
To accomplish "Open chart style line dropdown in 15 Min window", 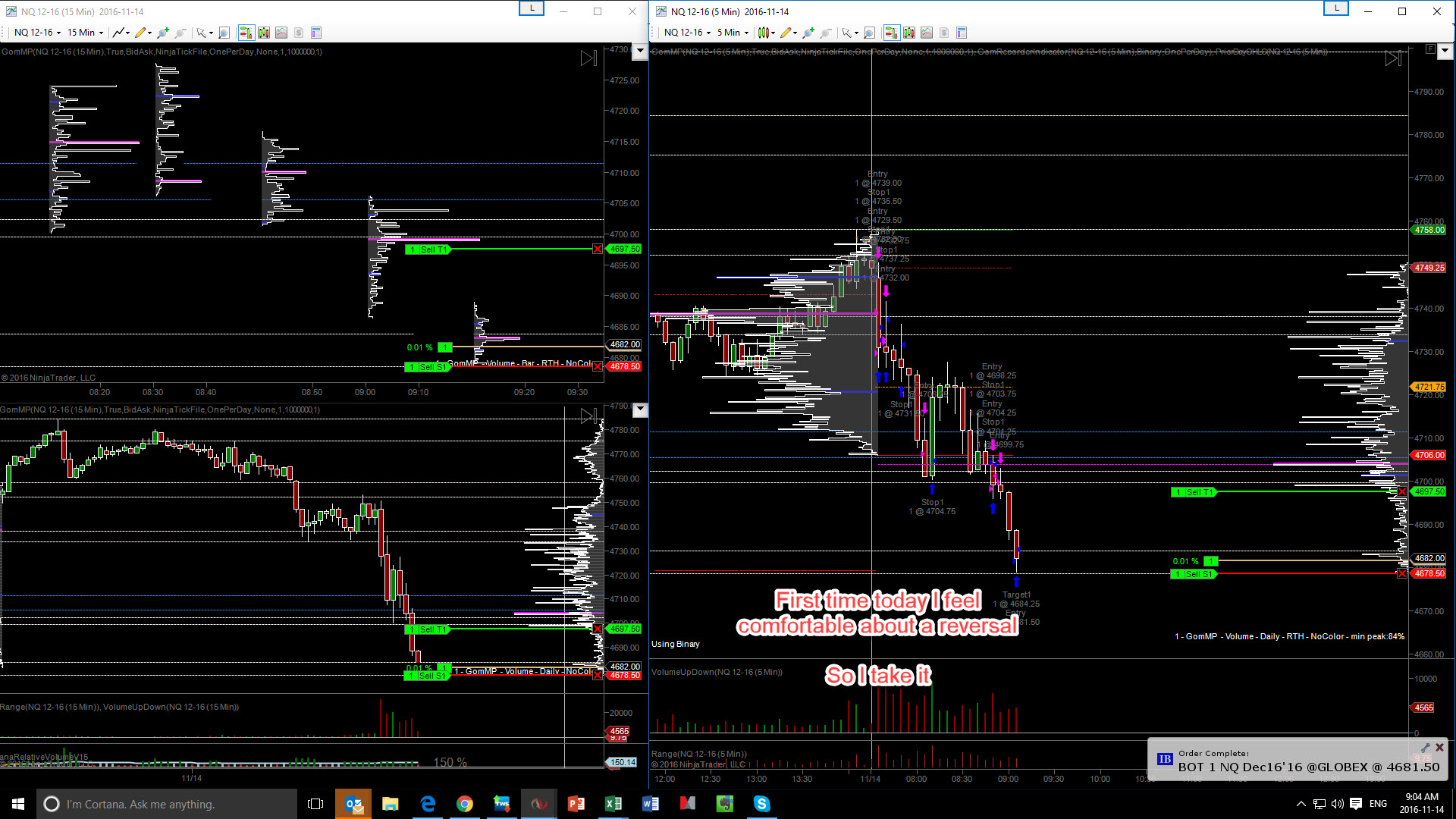I will [x=121, y=33].
